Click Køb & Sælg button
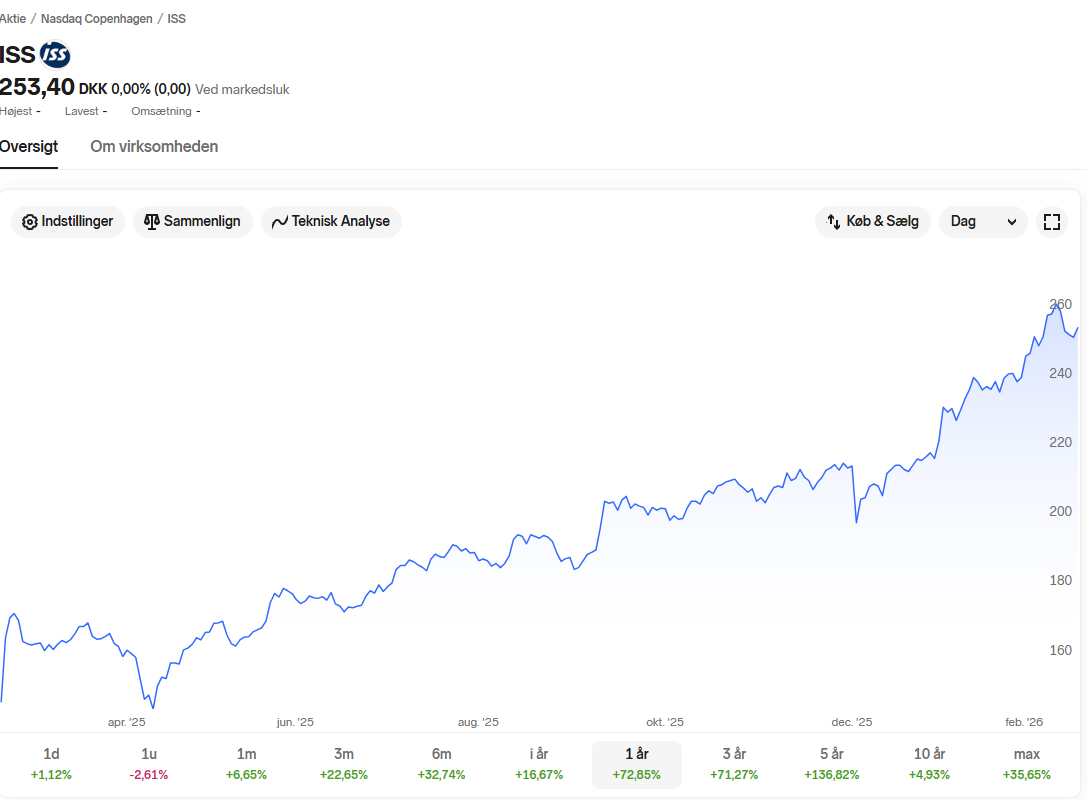 point(873,222)
